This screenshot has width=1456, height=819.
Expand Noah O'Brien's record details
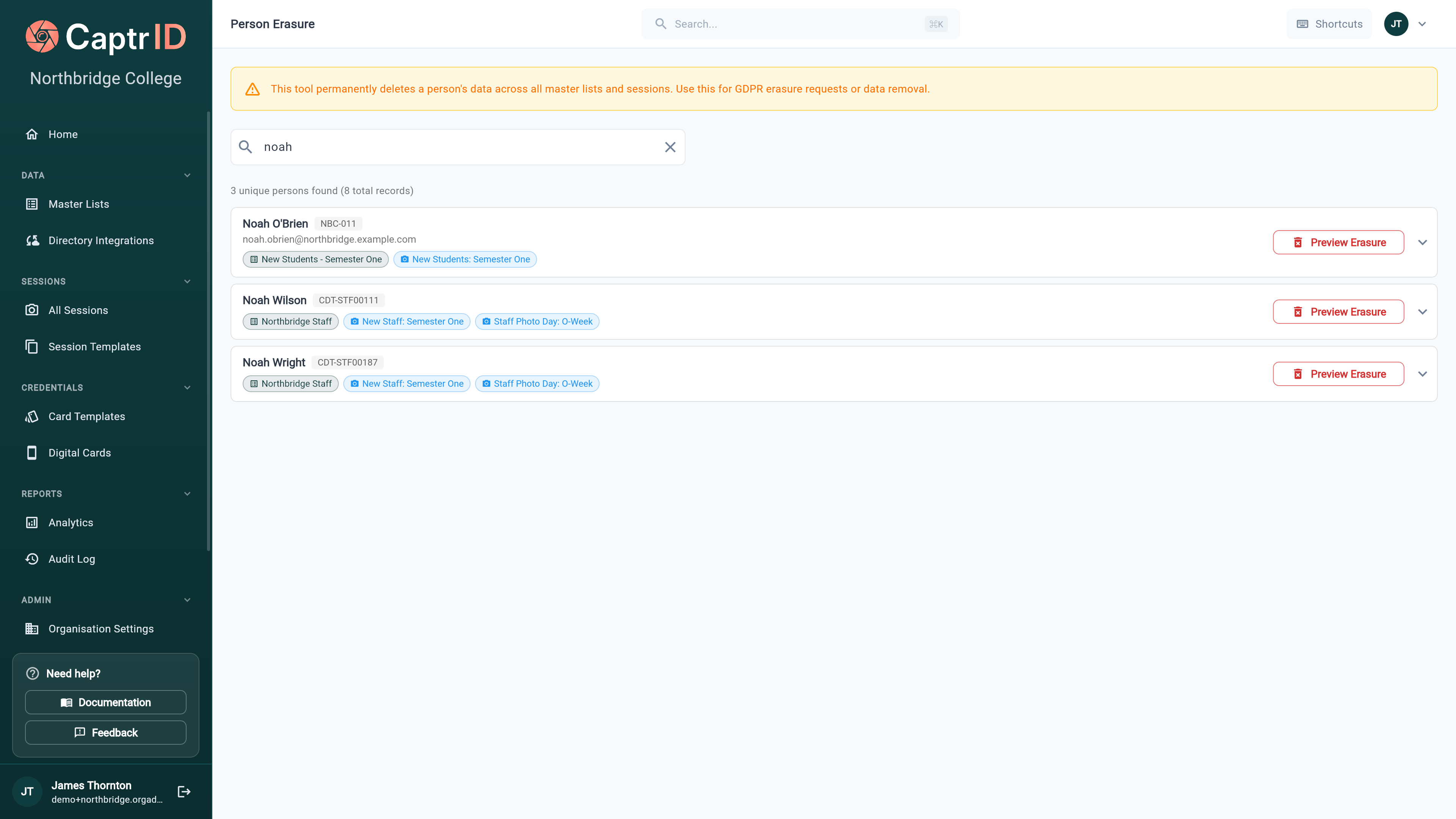tap(1423, 243)
